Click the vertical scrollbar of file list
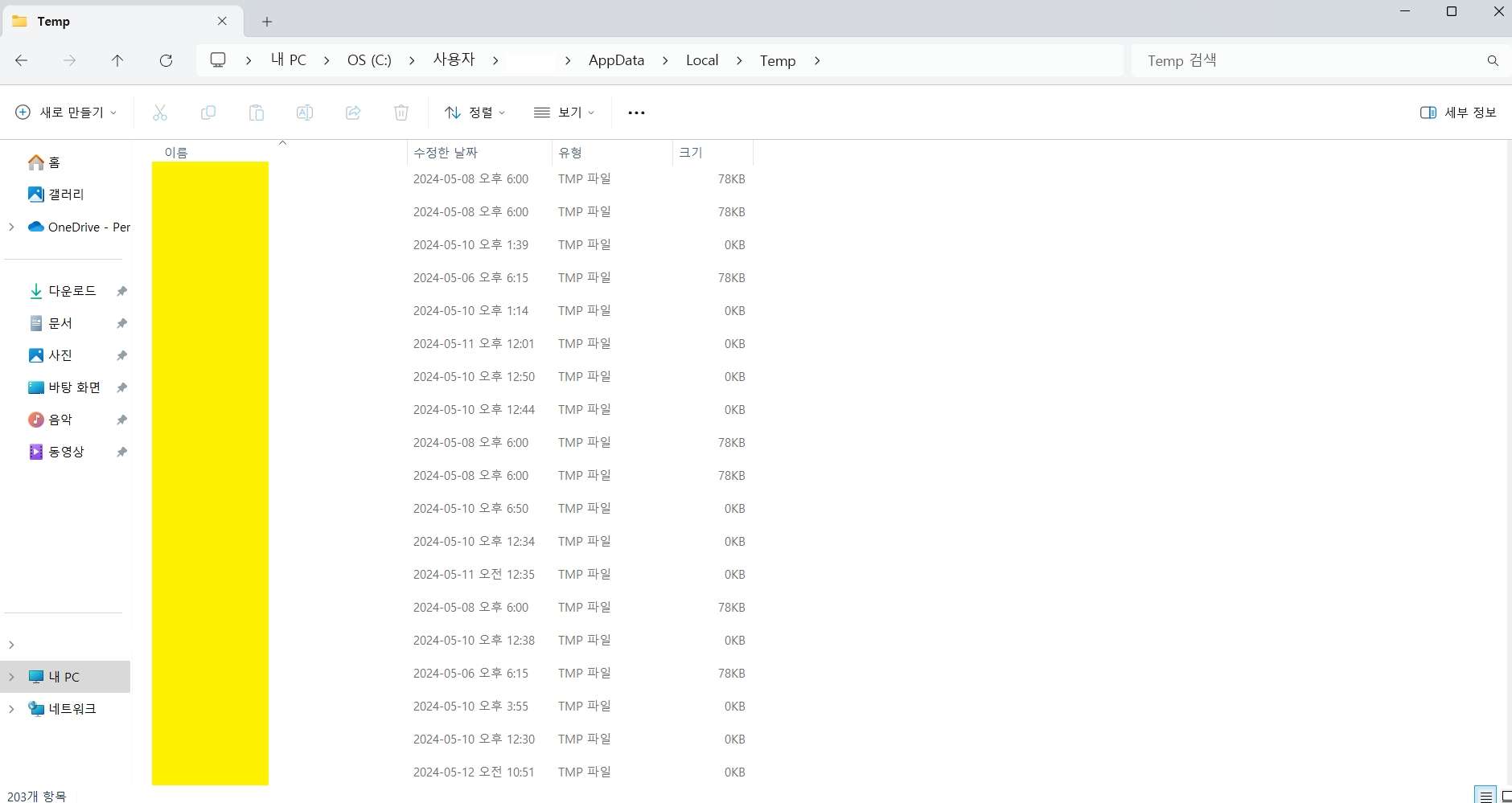Image resolution: width=1512 pixels, height=803 pixels. coord(1508,462)
